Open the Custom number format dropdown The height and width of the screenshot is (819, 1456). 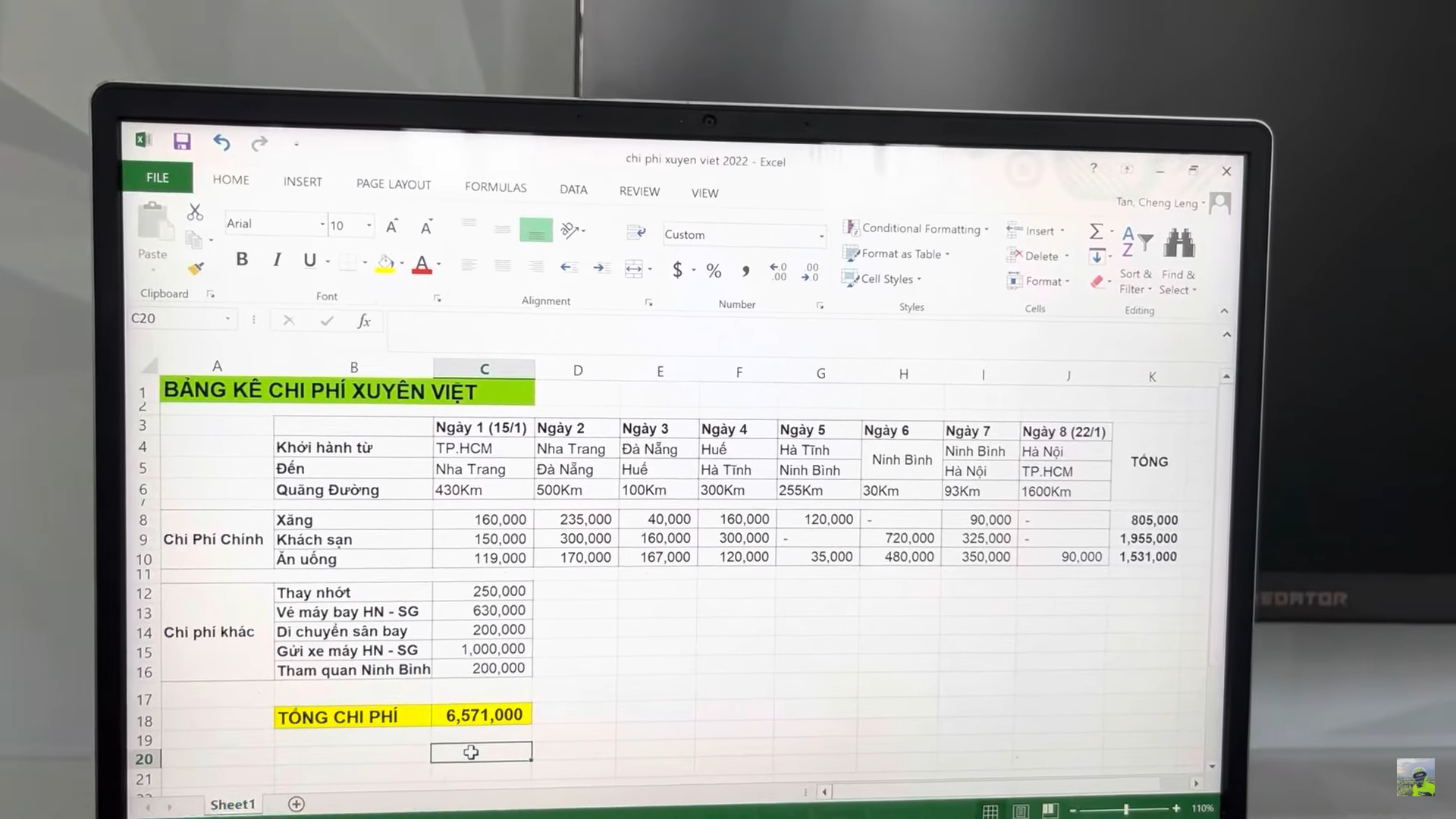[821, 236]
